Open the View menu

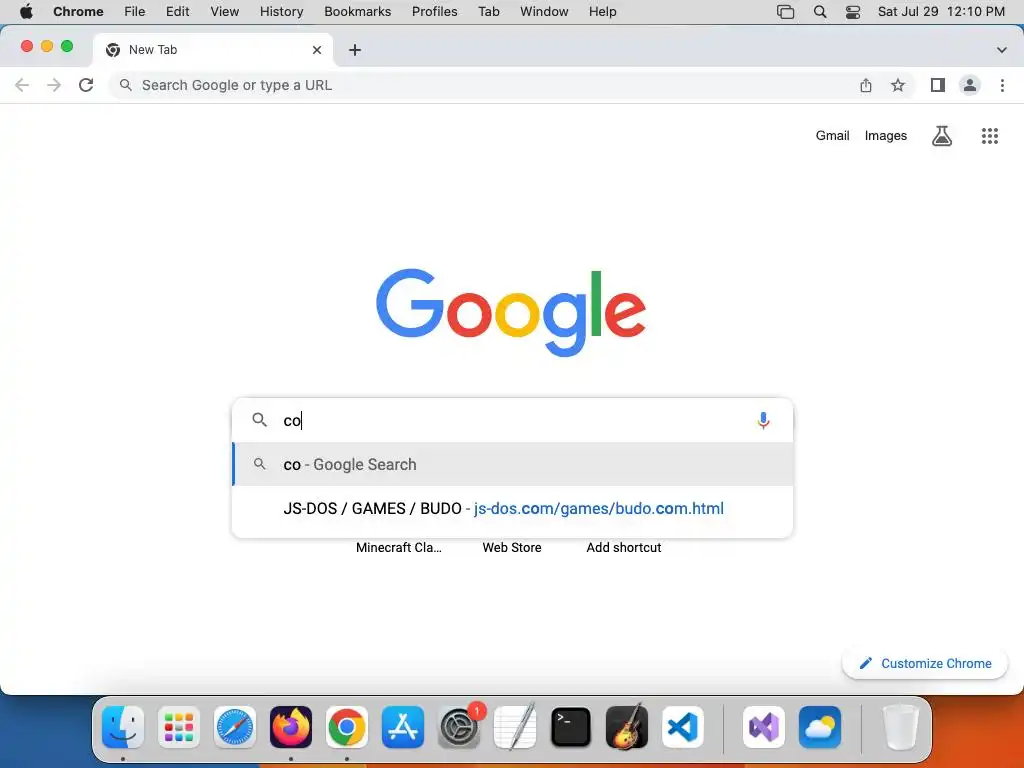(225, 12)
